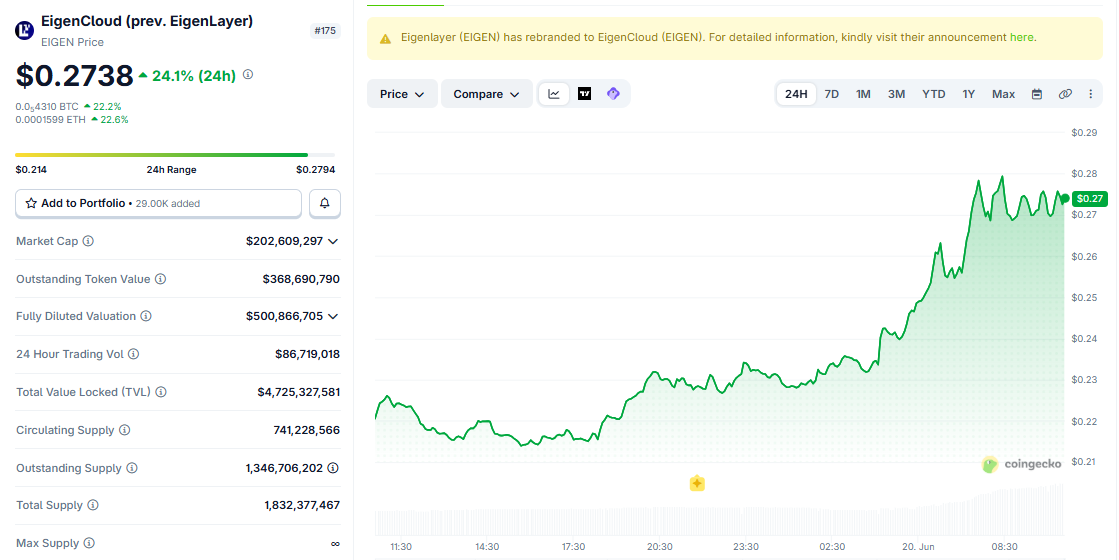Screen dimensions: 1119x560
Task: Click the 24h Range progress bar
Action: click(175, 155)
